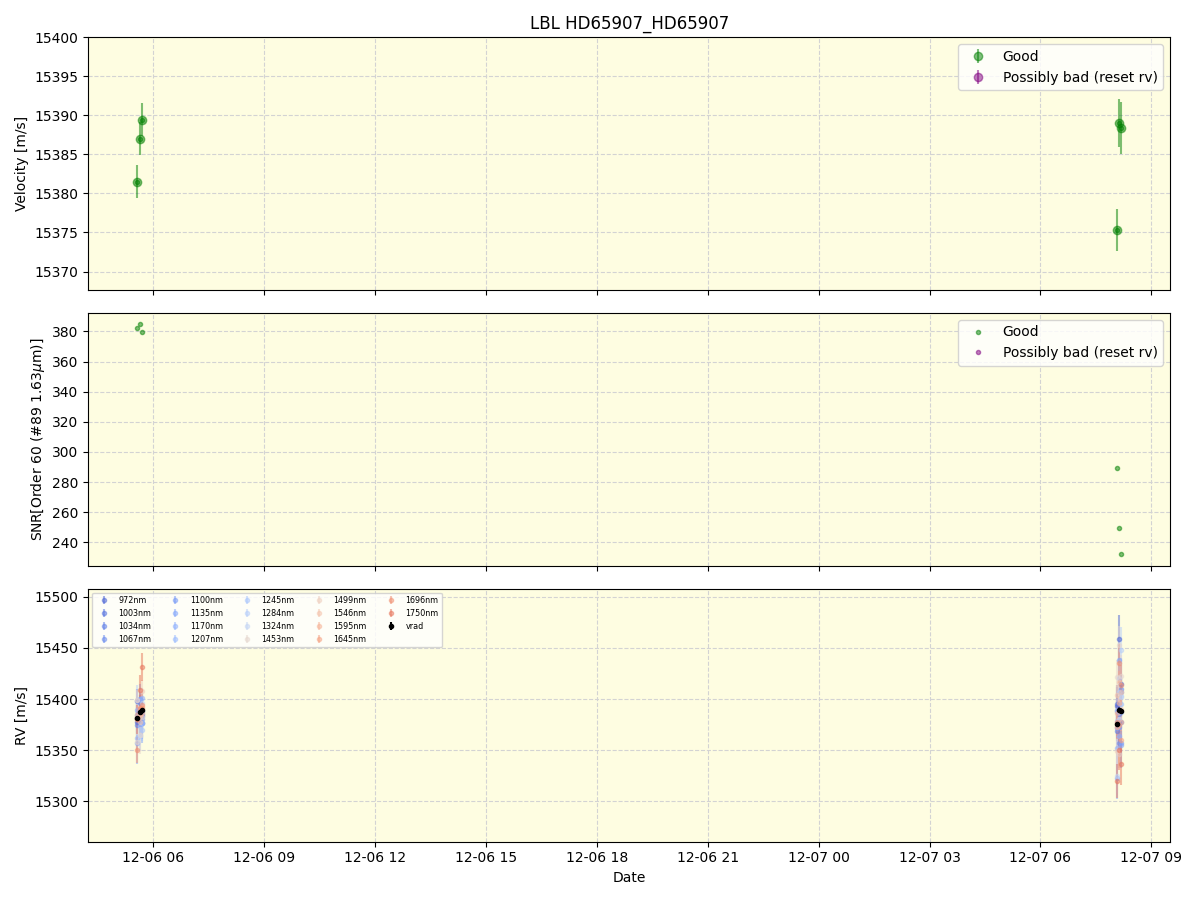Click the 'RV [m/s]' axis label

point(21,716)
